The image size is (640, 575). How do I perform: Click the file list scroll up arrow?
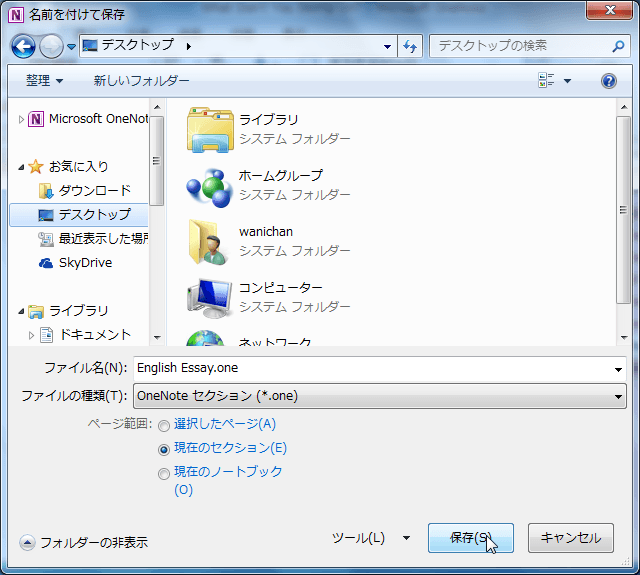(x=624, y=107)
